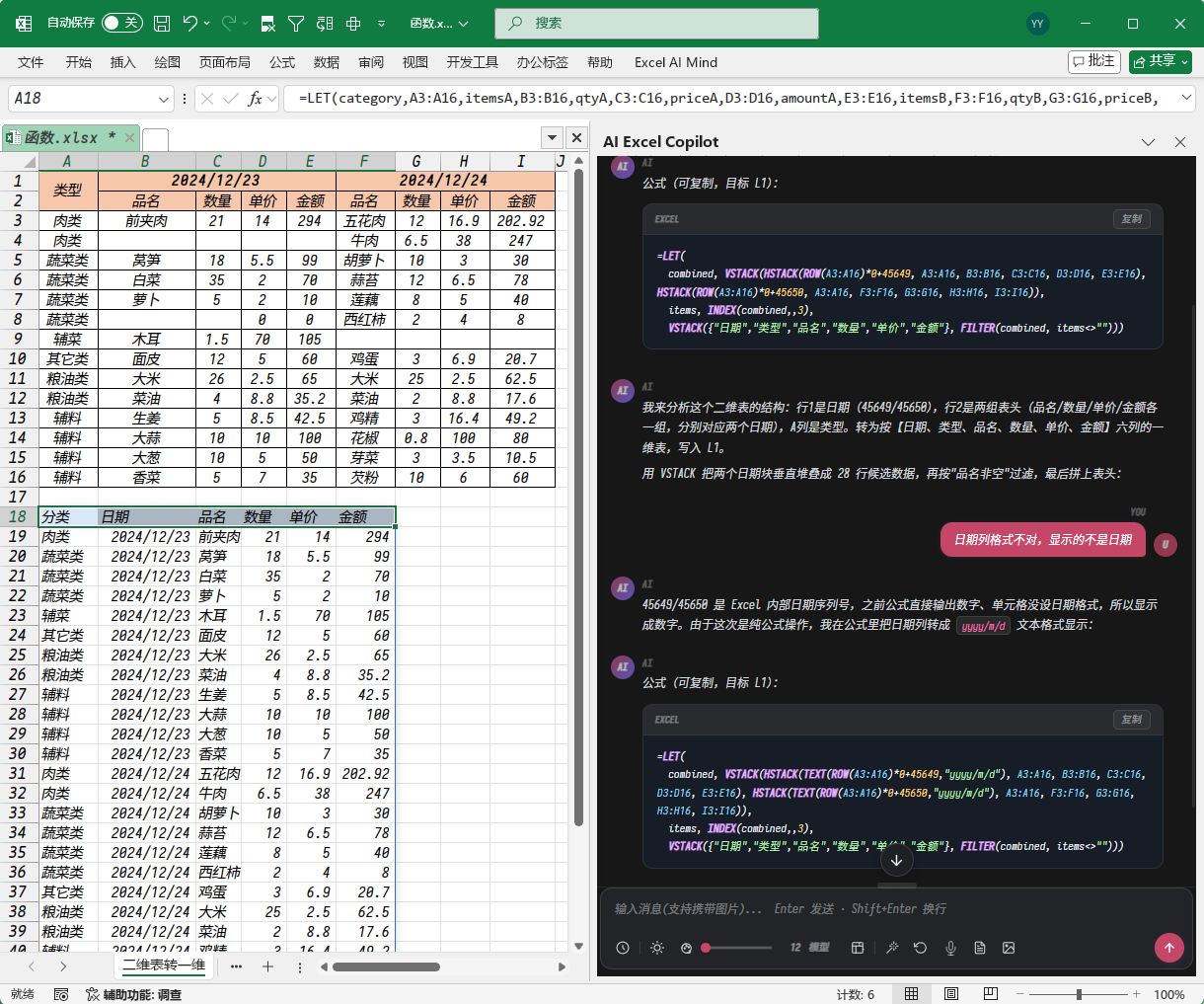Open chat history clock icon in Copilot

pyautogui.click(x=623, y=948)
